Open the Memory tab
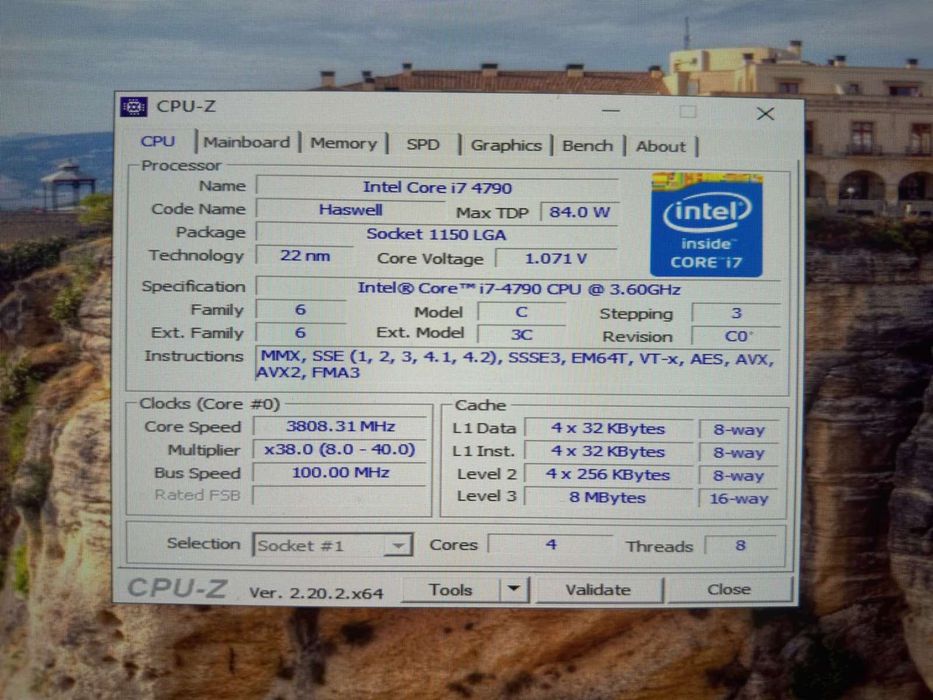The height and width of the screenshot is (700, 933). pos(343,143)
